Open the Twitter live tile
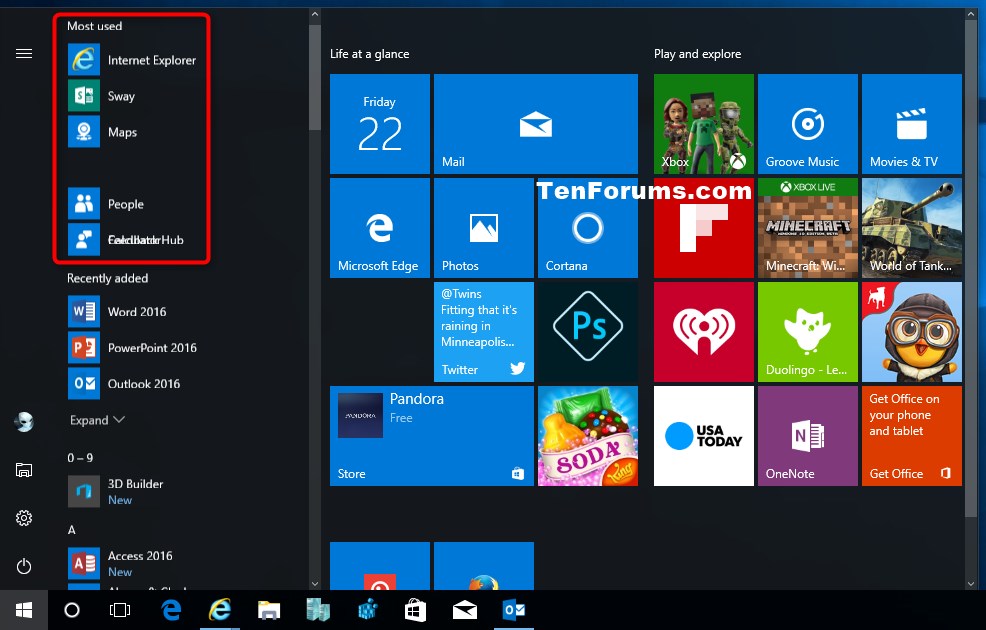The image size is (986, 630). 484,332
